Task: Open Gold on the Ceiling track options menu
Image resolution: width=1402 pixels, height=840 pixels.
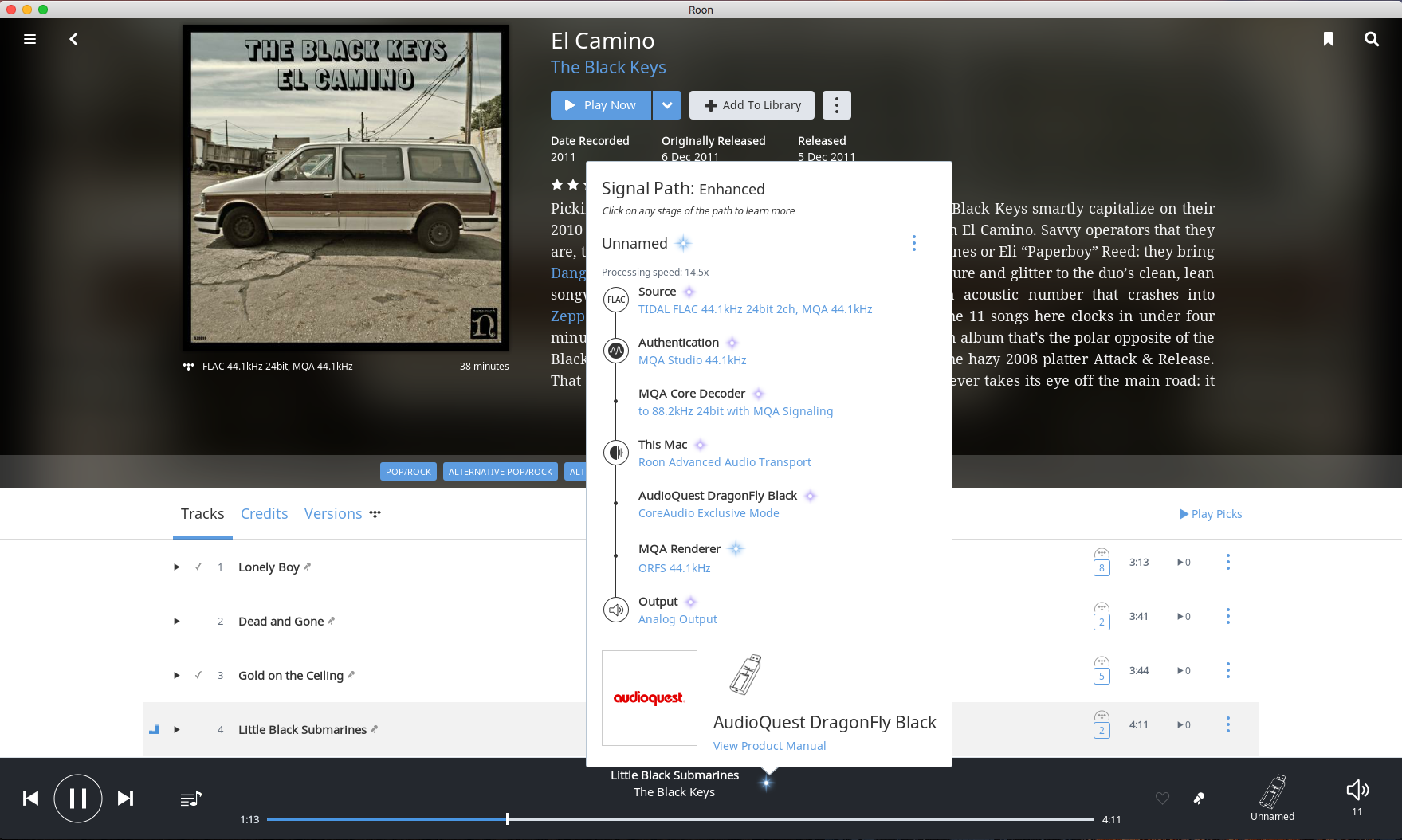Action: [x=1228, y=670]
